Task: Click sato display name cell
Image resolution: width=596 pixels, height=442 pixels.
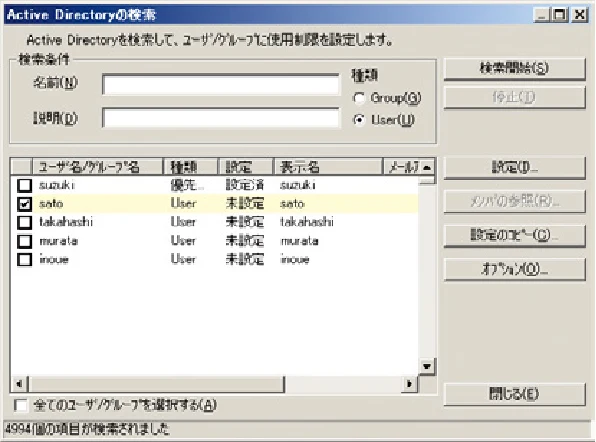Action: pos(292,204)
